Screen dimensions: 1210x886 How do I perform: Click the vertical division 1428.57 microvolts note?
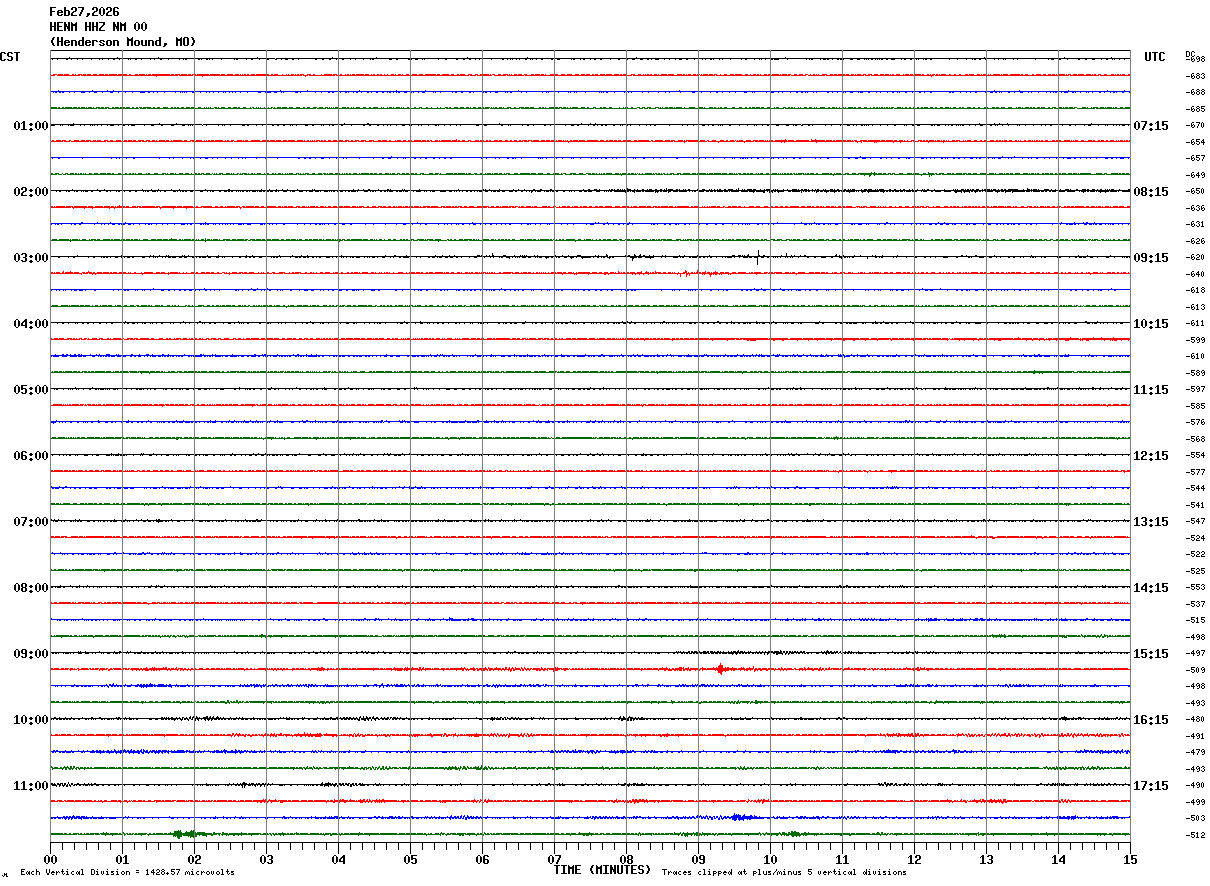pos(127,873)
